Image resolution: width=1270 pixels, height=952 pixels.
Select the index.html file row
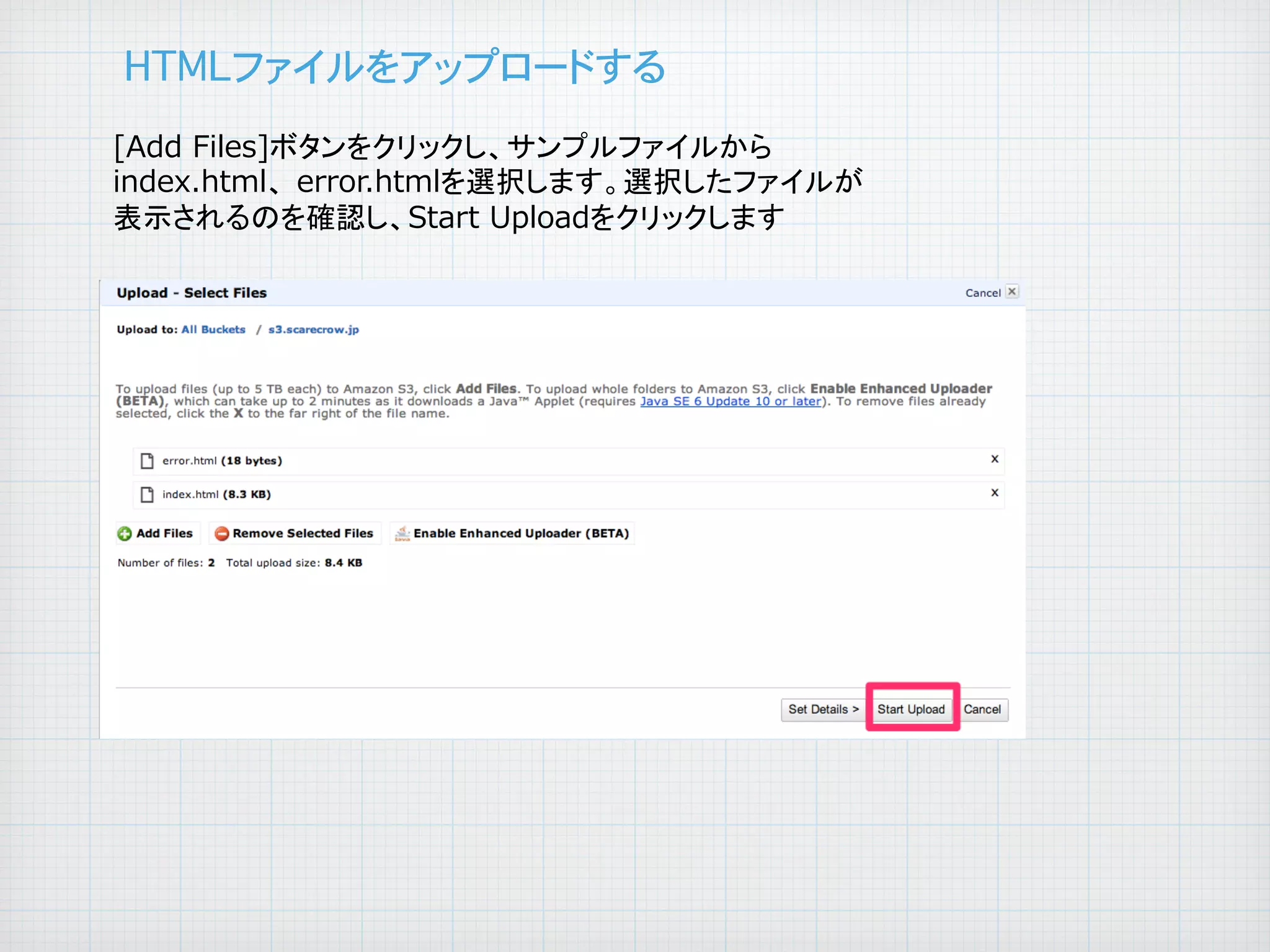tap(568, 494)
